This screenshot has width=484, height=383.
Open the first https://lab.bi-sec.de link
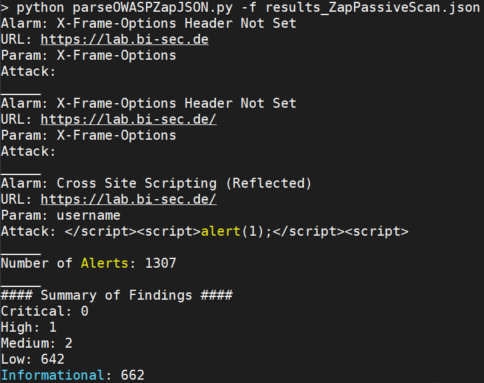(x=125, y=39)
